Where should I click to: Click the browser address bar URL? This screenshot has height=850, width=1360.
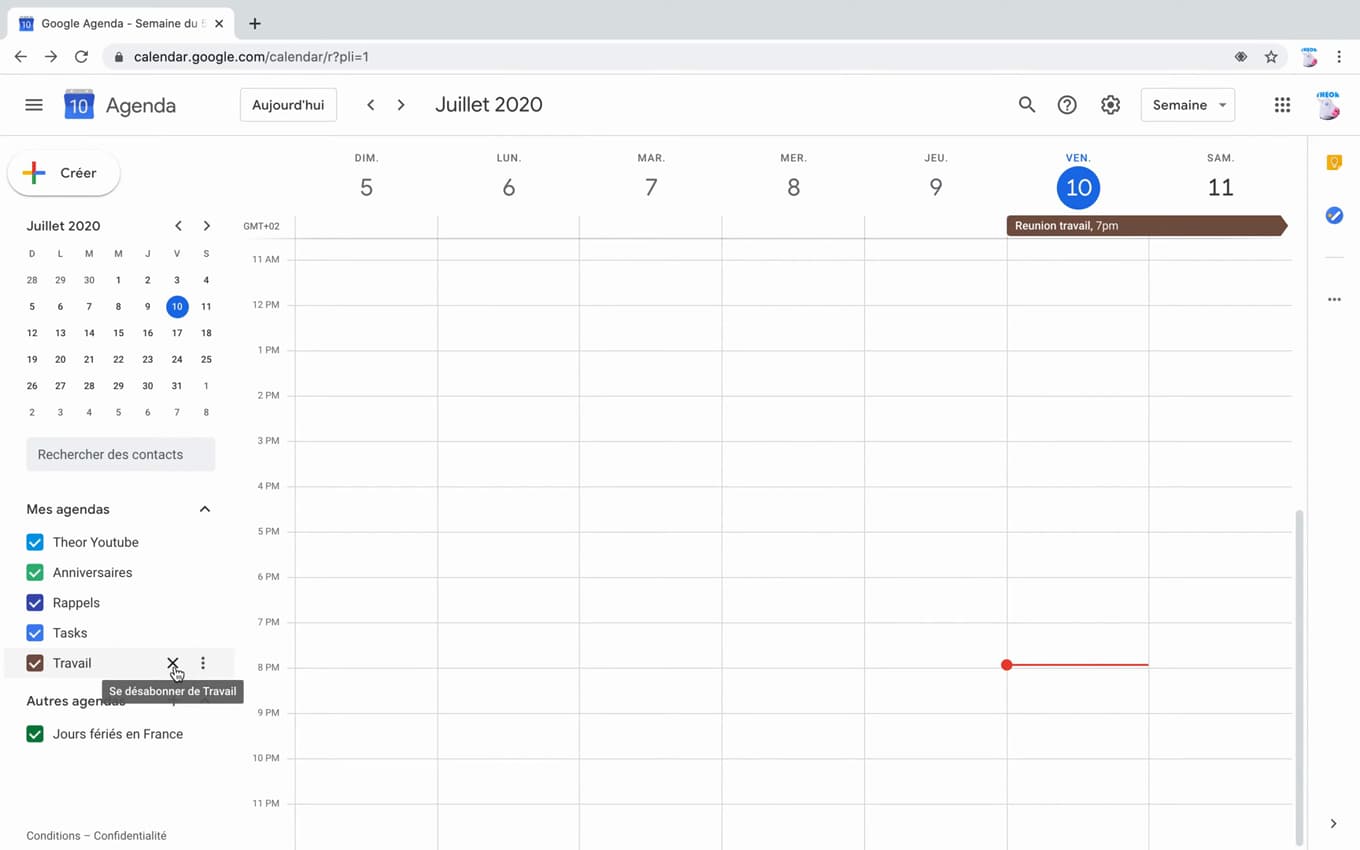click(252, 57)
